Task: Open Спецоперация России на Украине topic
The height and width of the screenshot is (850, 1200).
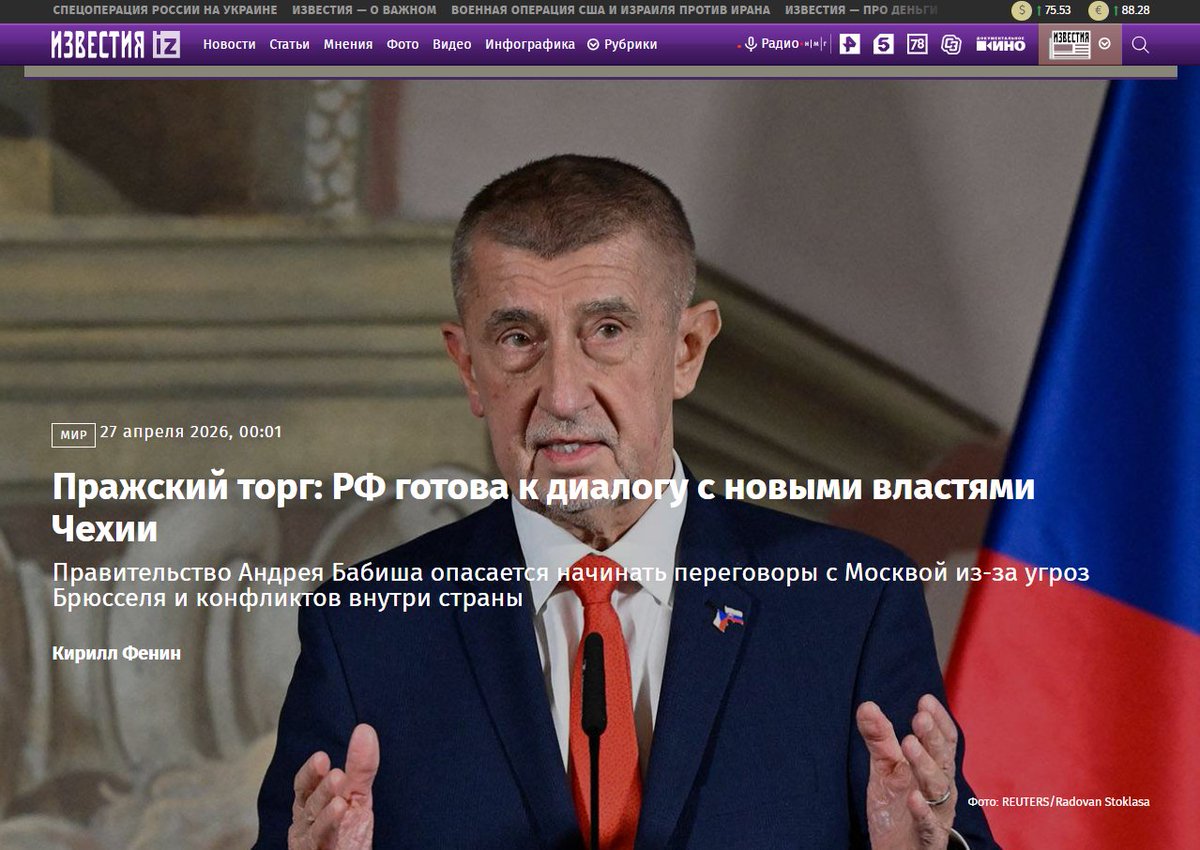Action: click(x=165, y=10)
